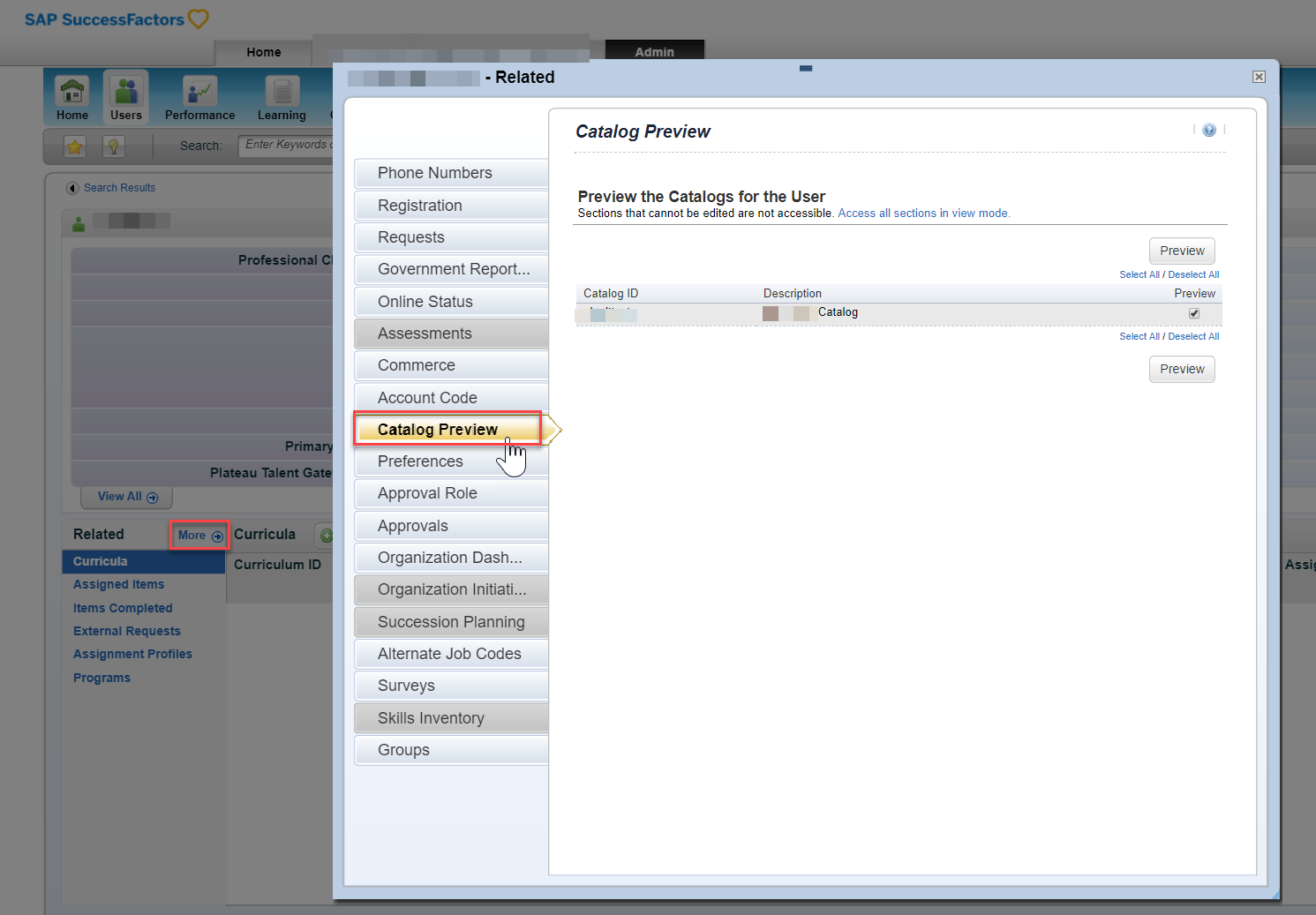Expand the More related options

click(x=200, y=536)
